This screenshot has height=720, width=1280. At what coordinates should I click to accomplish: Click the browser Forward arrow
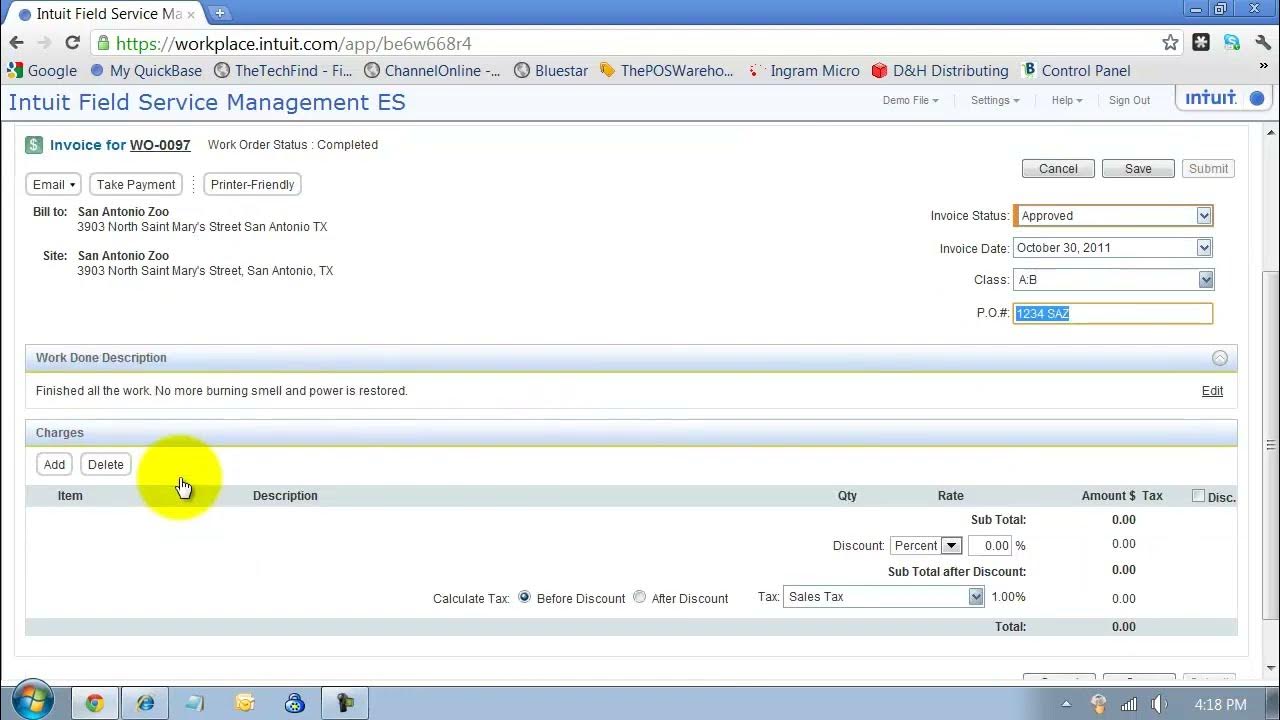pyautogui.click(x=44, y=43)
